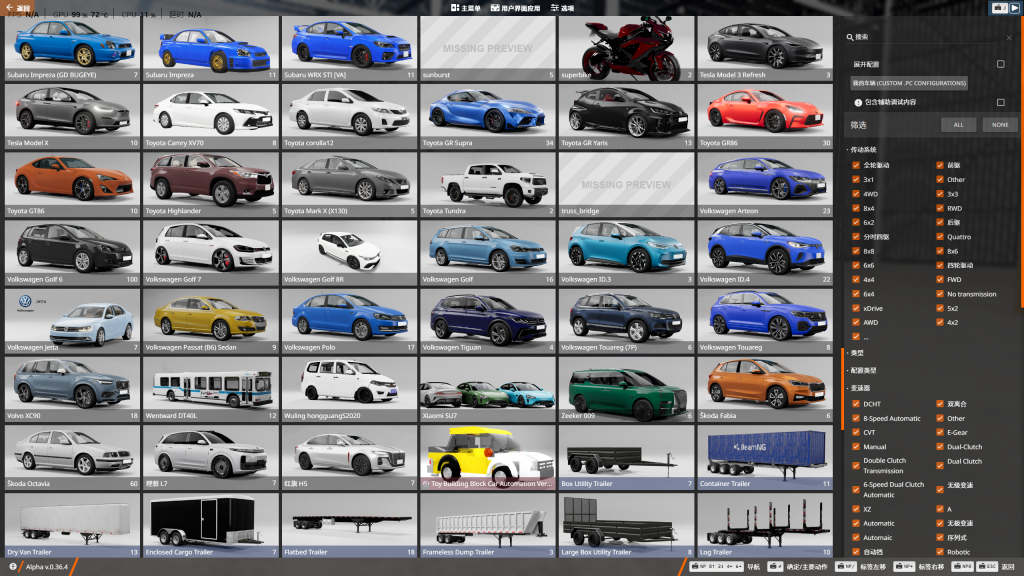Uncheck the FWD drivetrain filter
The image size is (1024, 576).
coord(940,280)
